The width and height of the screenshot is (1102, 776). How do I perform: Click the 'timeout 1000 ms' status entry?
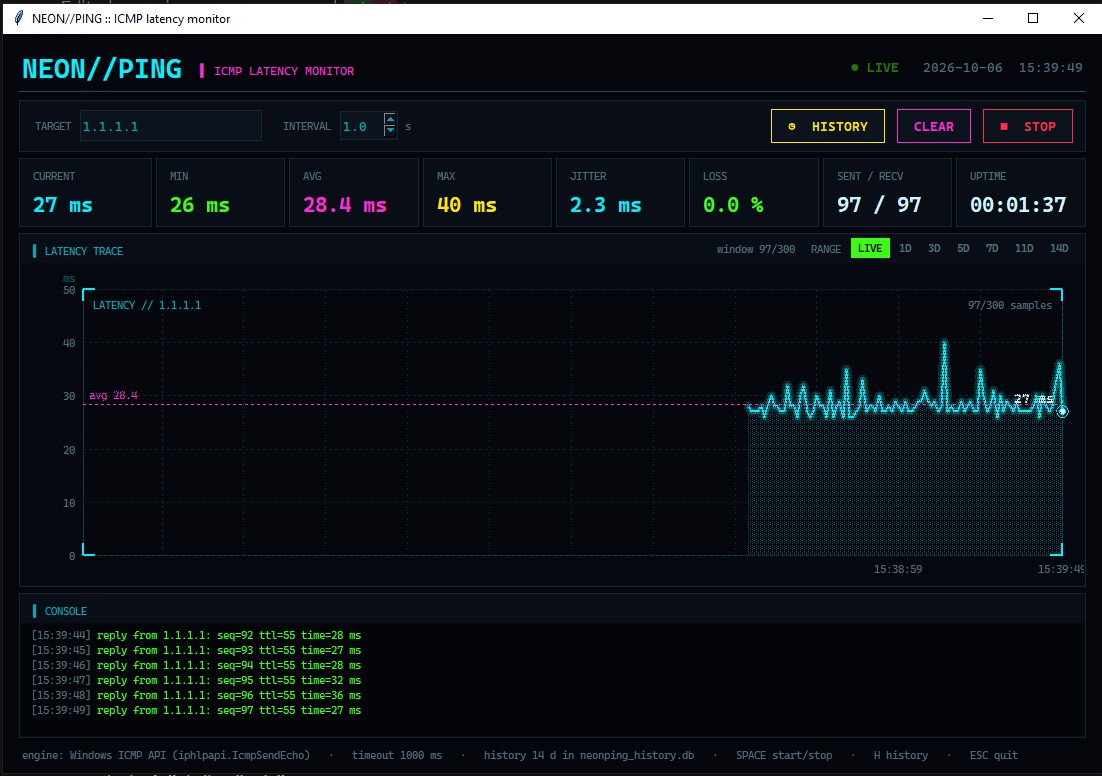tap(397, 755)
